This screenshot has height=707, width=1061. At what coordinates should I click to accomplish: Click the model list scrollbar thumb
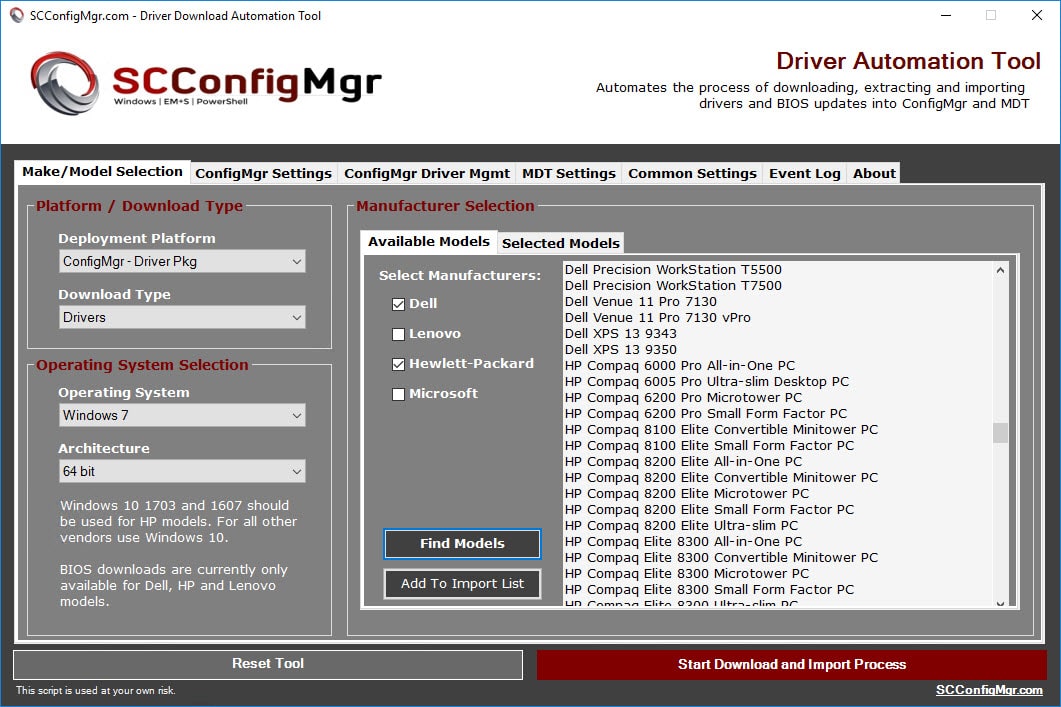click(1000, 432)
